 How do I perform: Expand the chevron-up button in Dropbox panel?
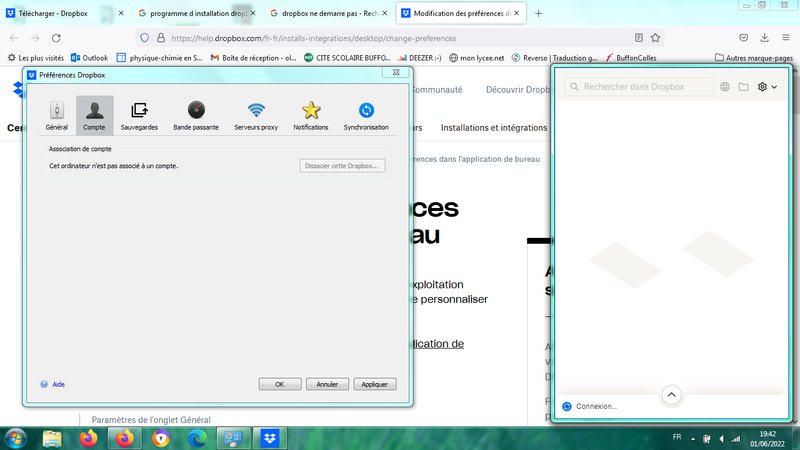671,395
